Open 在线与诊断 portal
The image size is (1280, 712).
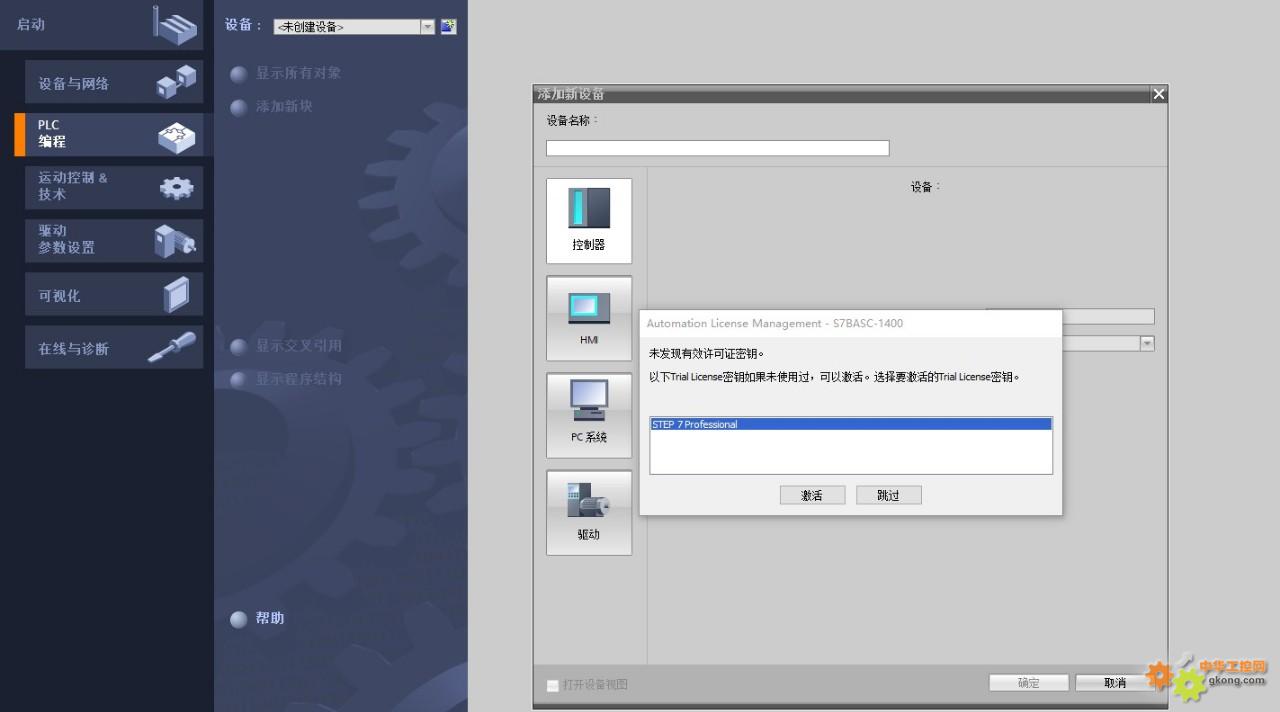click(x=114, y=347)
